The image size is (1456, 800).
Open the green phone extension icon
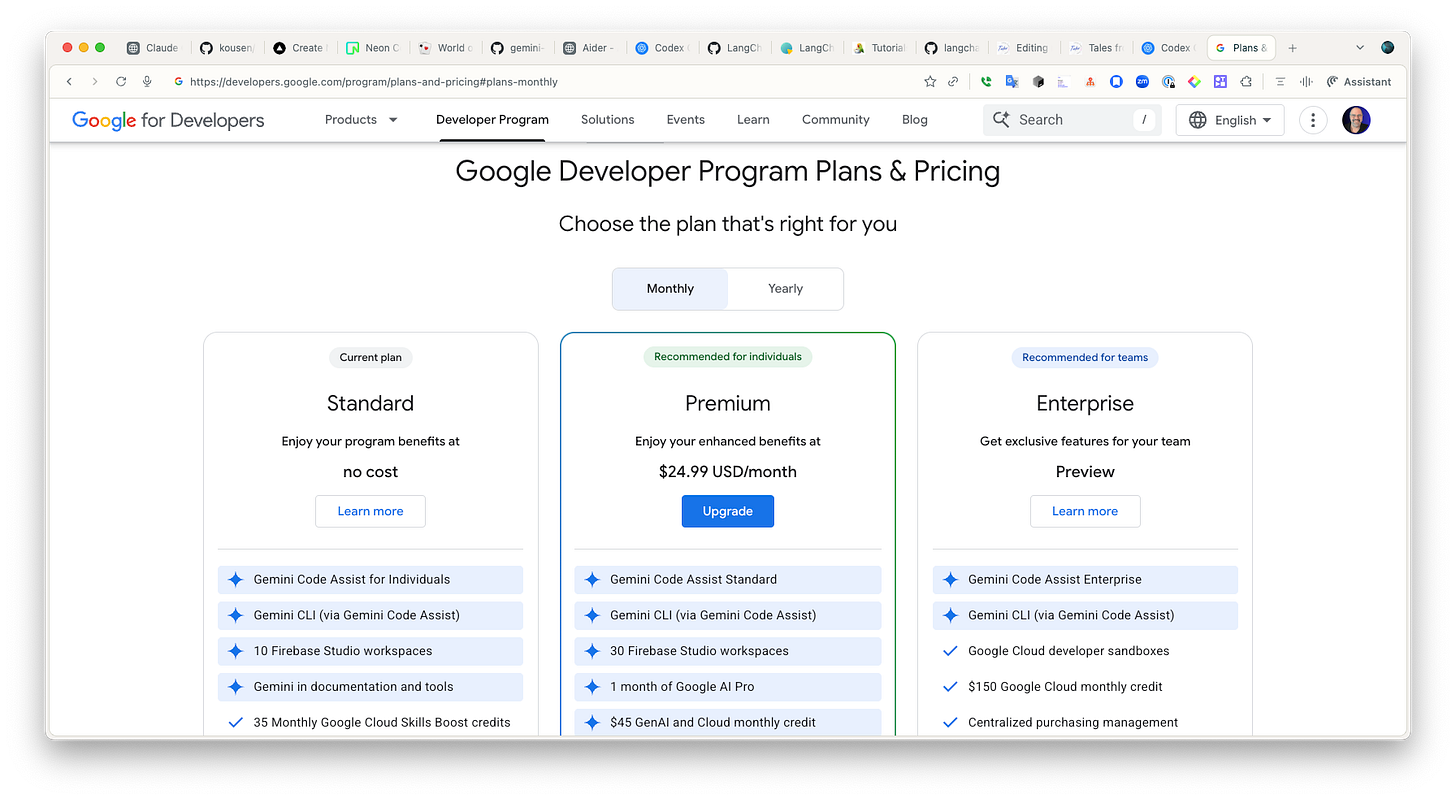coord(986,82)
